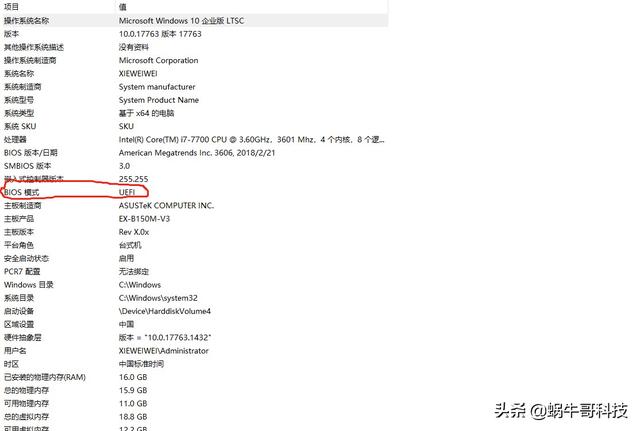The width and height of the screenshot is (640, 431).
Task: Select the 安全启动状态 row
Action: pos(194,258)
